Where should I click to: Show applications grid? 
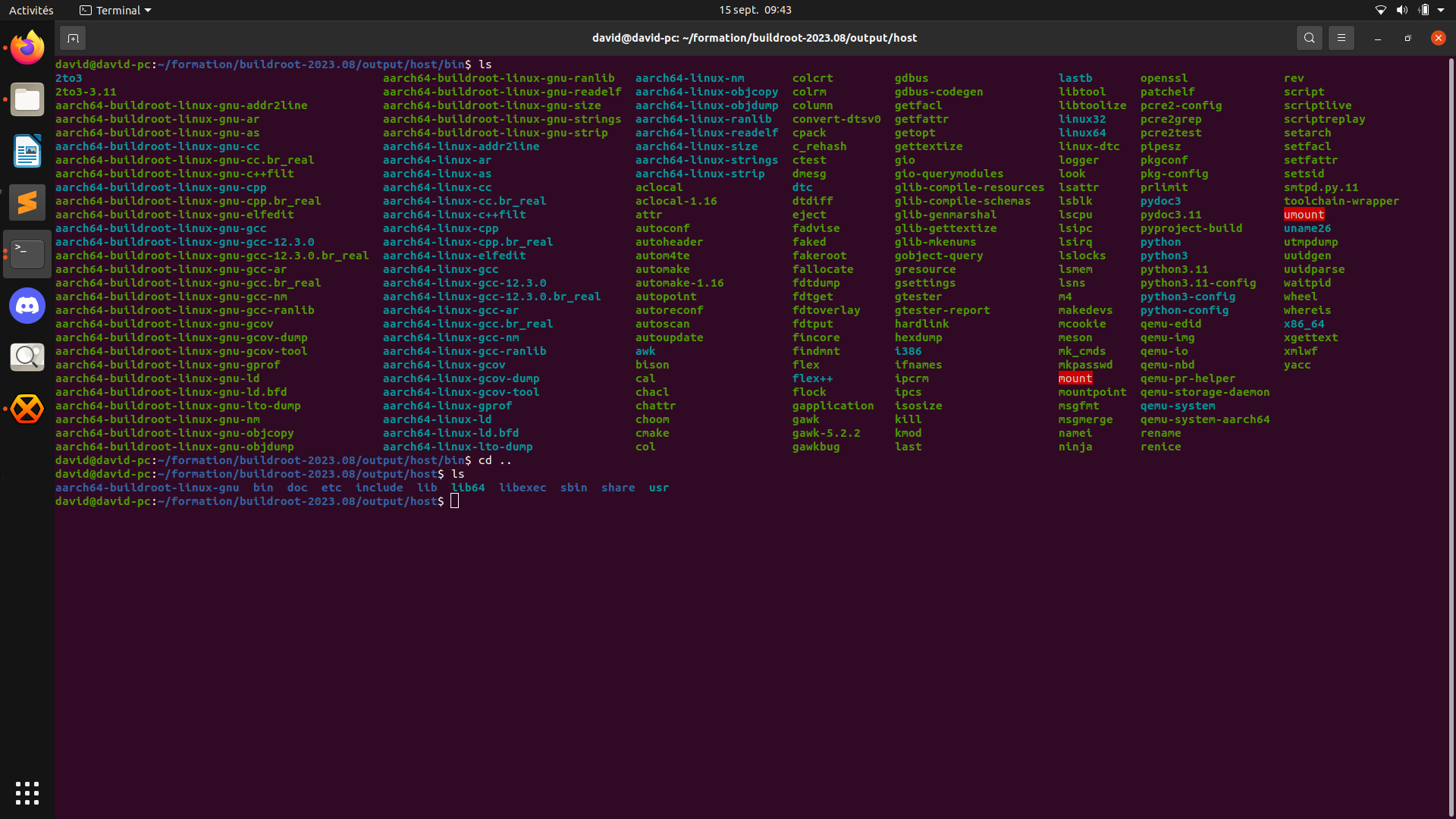pos(27,793)
